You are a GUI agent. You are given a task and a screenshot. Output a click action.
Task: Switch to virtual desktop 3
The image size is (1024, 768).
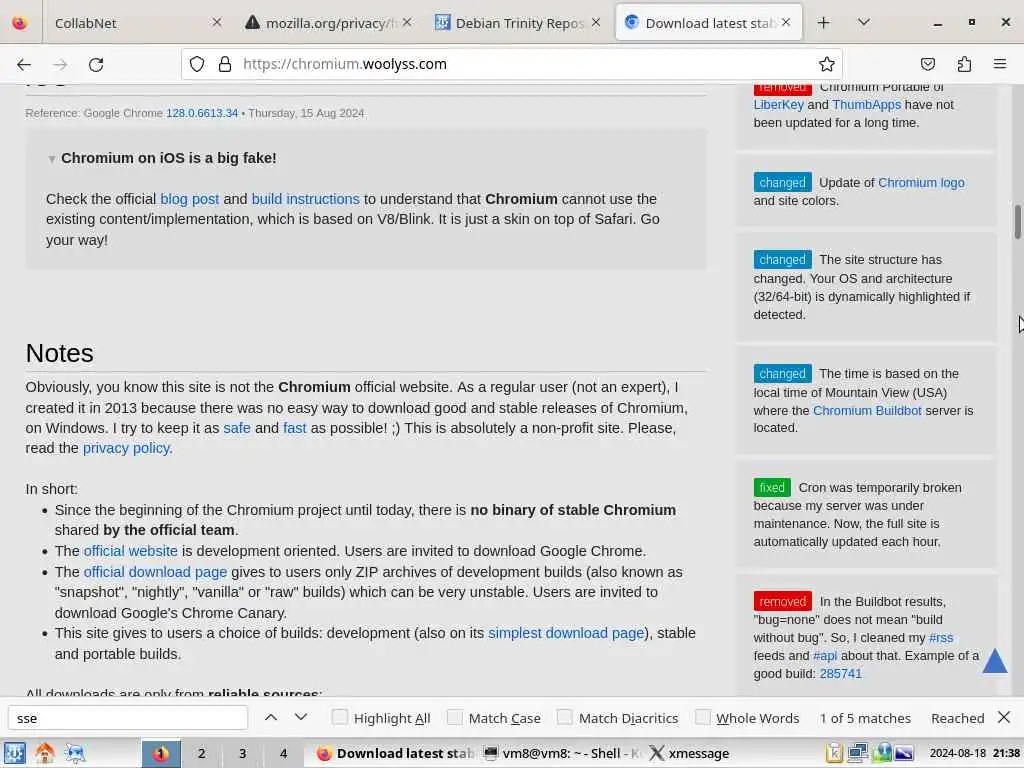click(x=242, y=753)
